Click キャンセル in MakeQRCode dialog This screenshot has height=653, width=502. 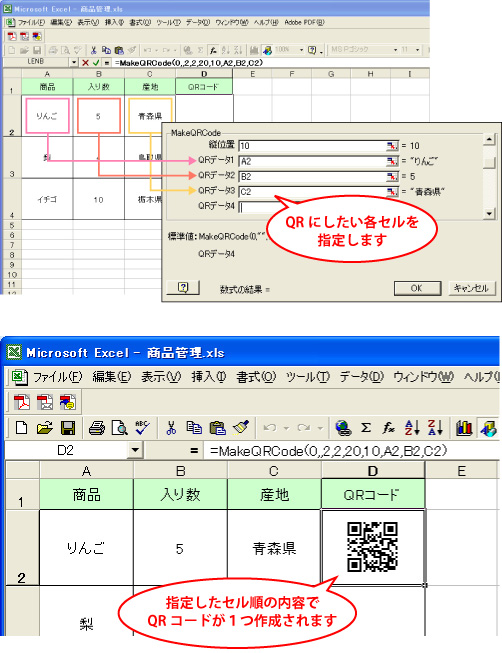[x=472, y=288]
